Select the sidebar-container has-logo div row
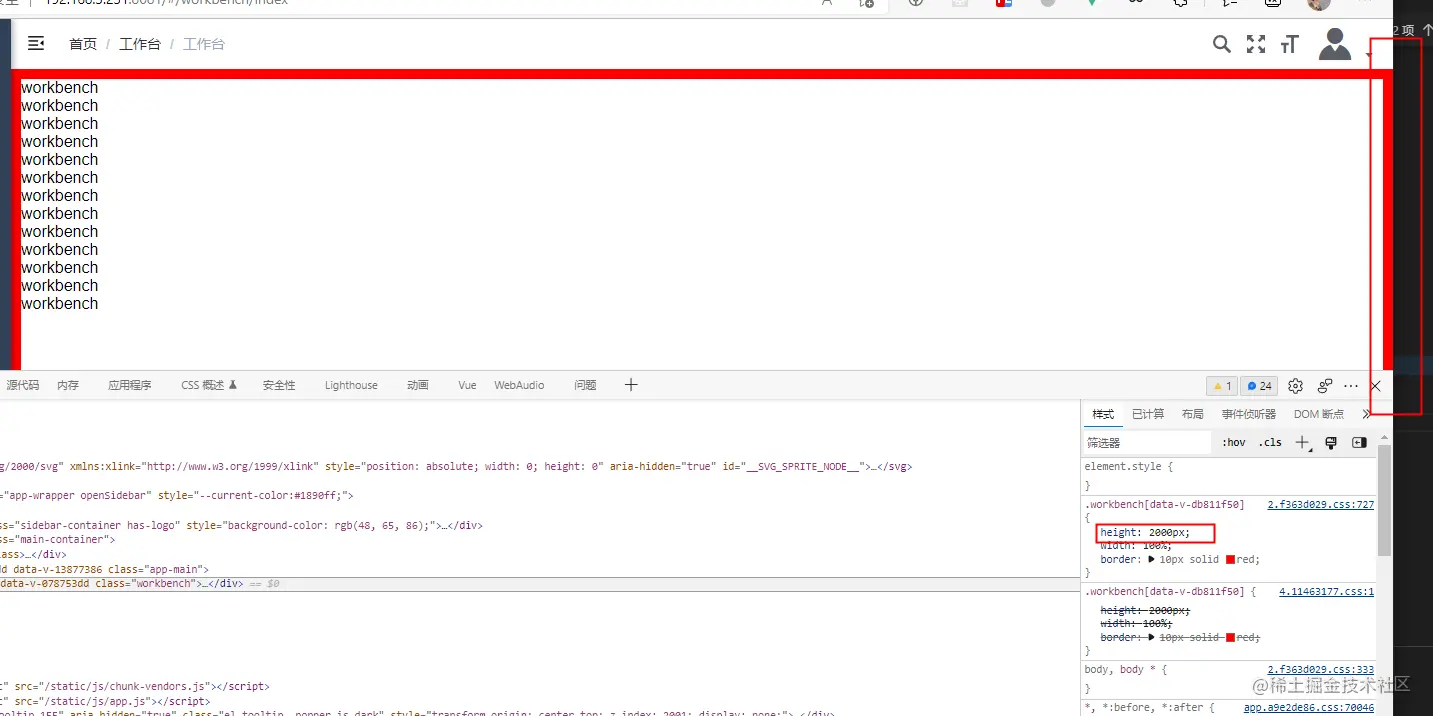 tap(540, 525)
